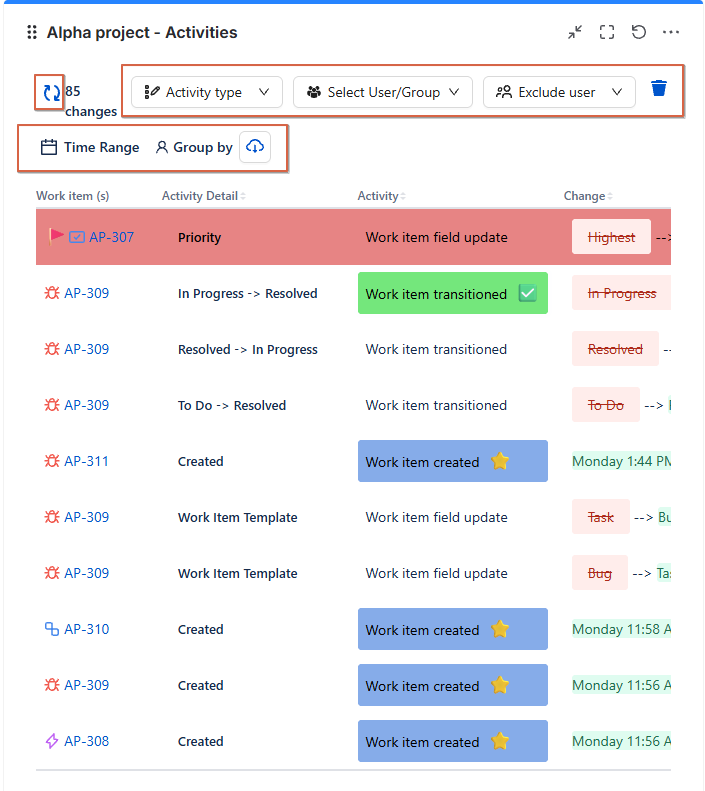
Task: Open the Select User/Group dropdown
Action: click(x=383, y=92)
